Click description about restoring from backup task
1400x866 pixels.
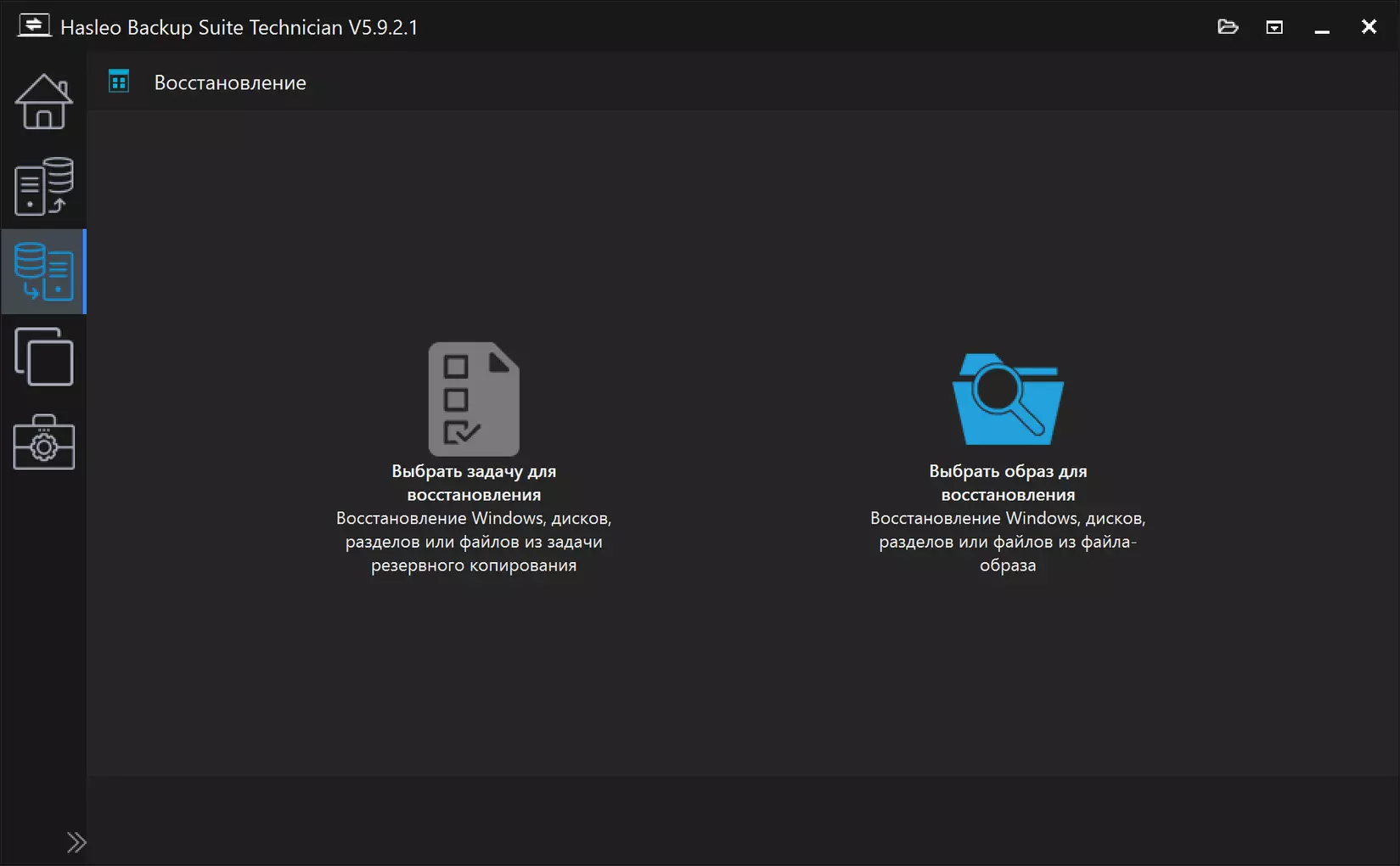click(474, 542)
